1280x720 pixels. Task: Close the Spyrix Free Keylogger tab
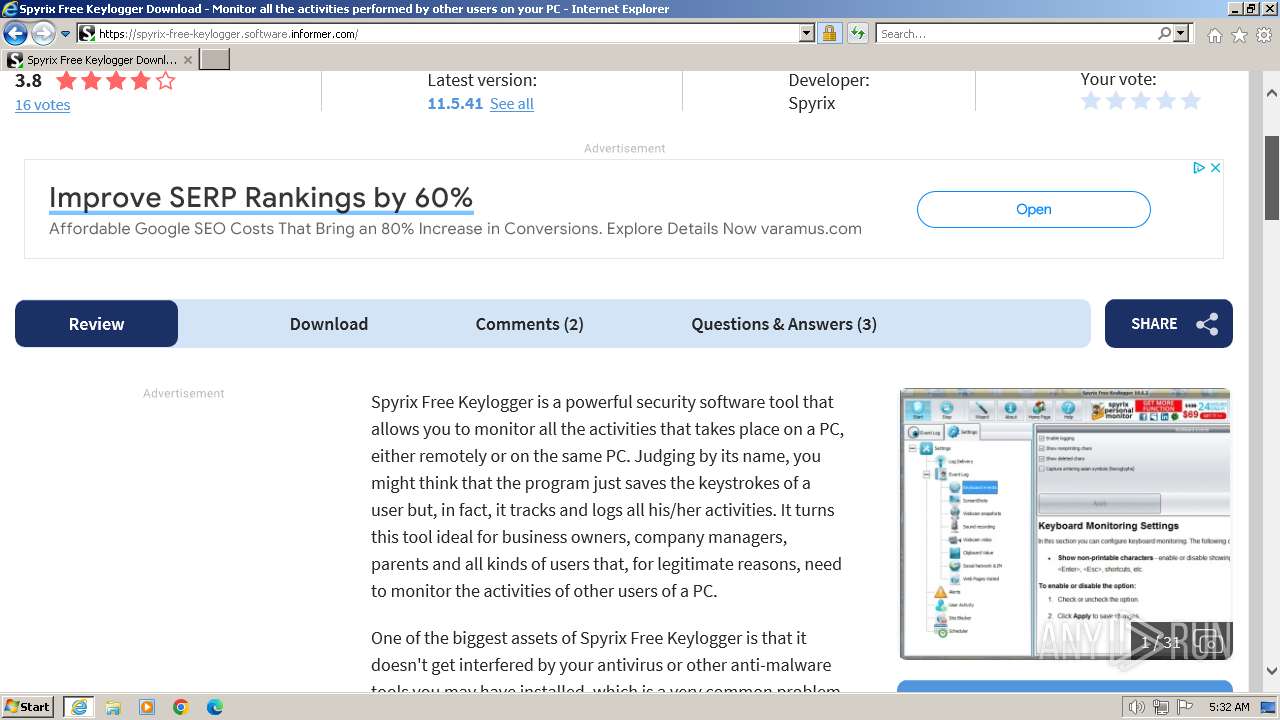pos(187,60)
